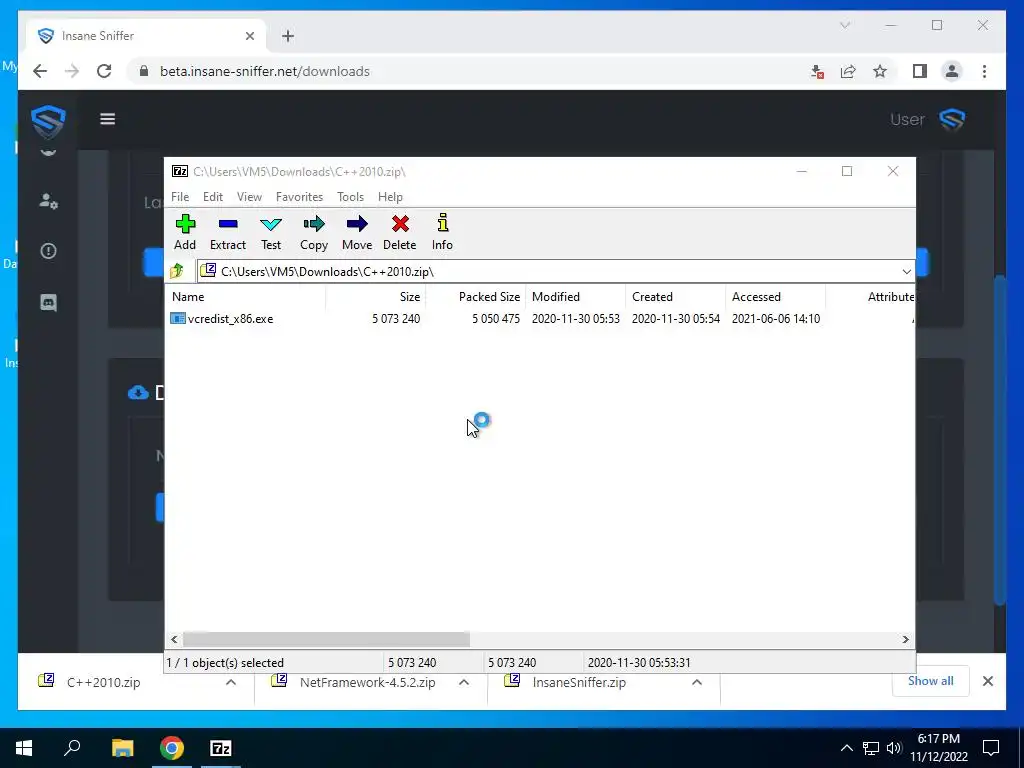The height and width of the screenshot is (768, 1024).
Task: Click Show all downloads
Action: (930, 680)
